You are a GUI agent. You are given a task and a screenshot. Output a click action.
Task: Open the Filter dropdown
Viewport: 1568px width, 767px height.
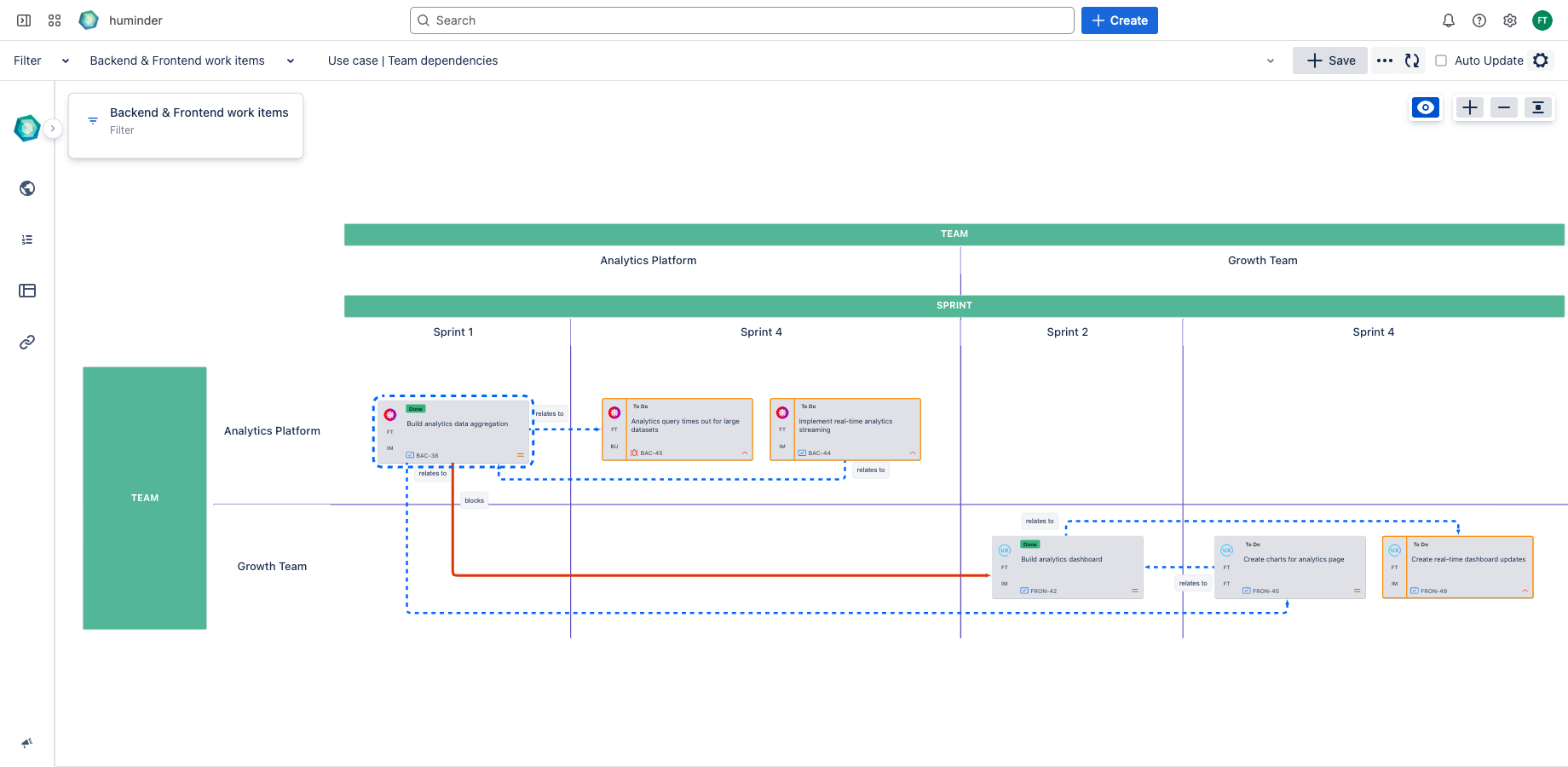point(66,61)
